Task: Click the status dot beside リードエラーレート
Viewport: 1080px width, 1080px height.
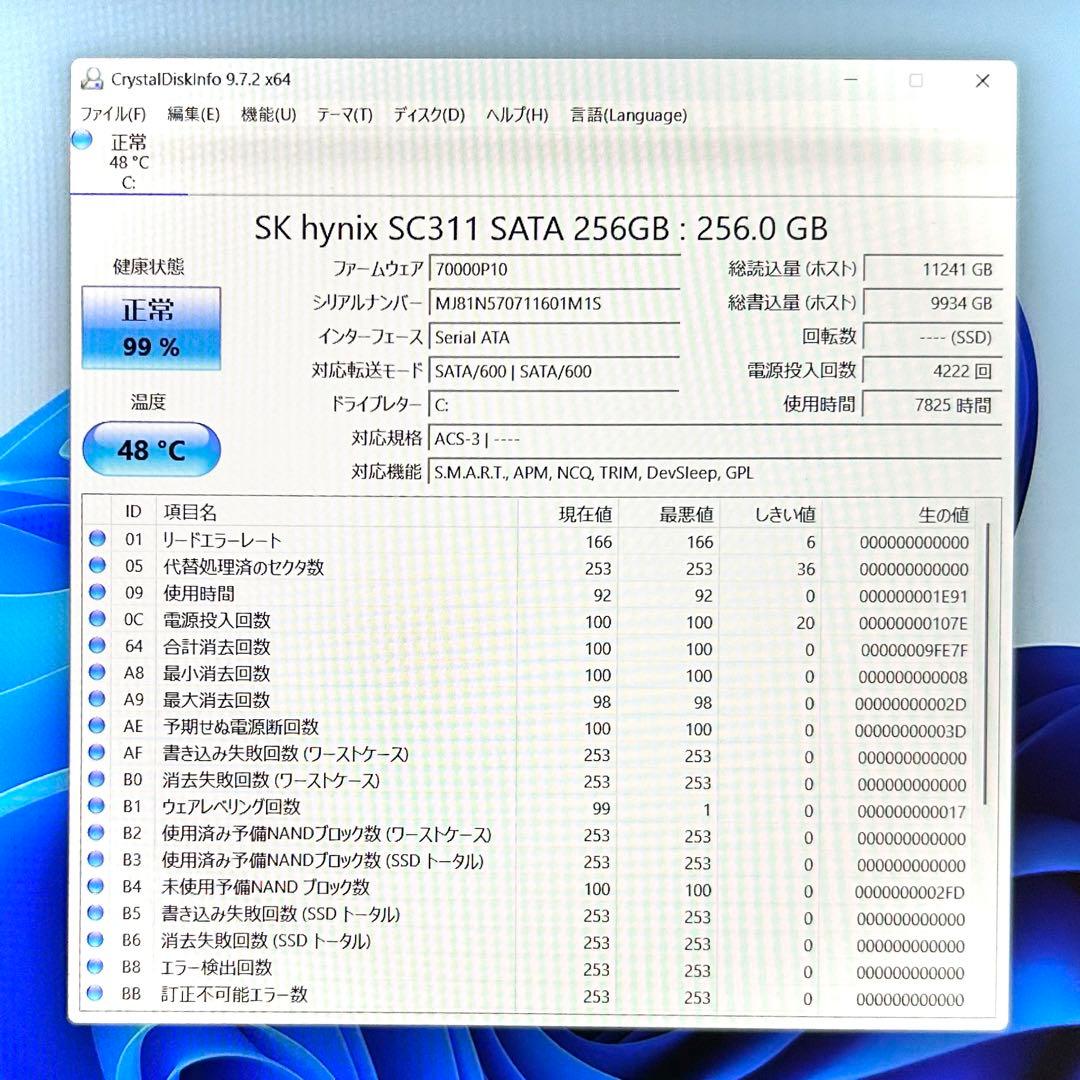Action: click(x=97, y=540)
